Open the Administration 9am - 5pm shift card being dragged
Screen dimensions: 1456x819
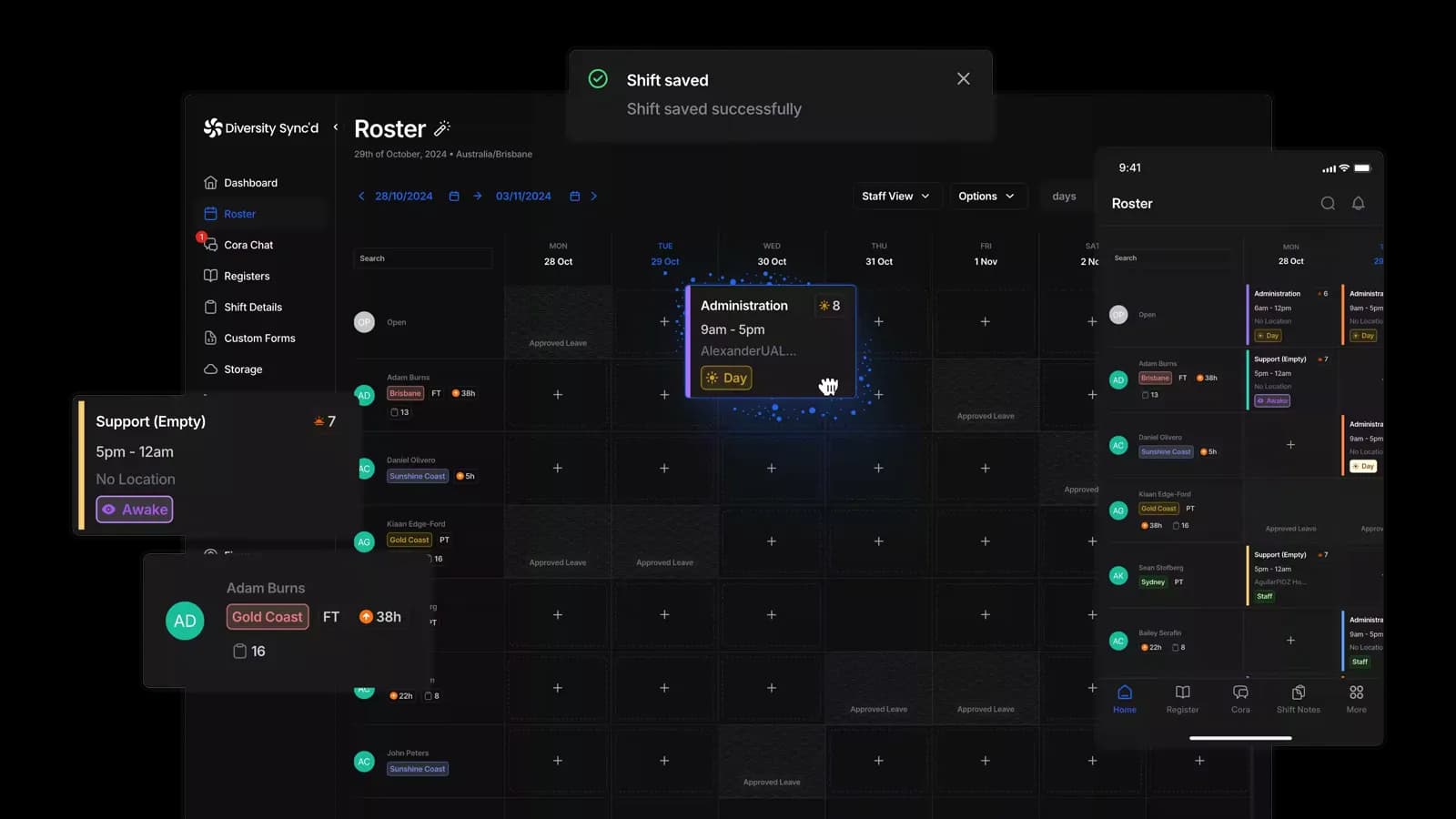click(772, 341)
